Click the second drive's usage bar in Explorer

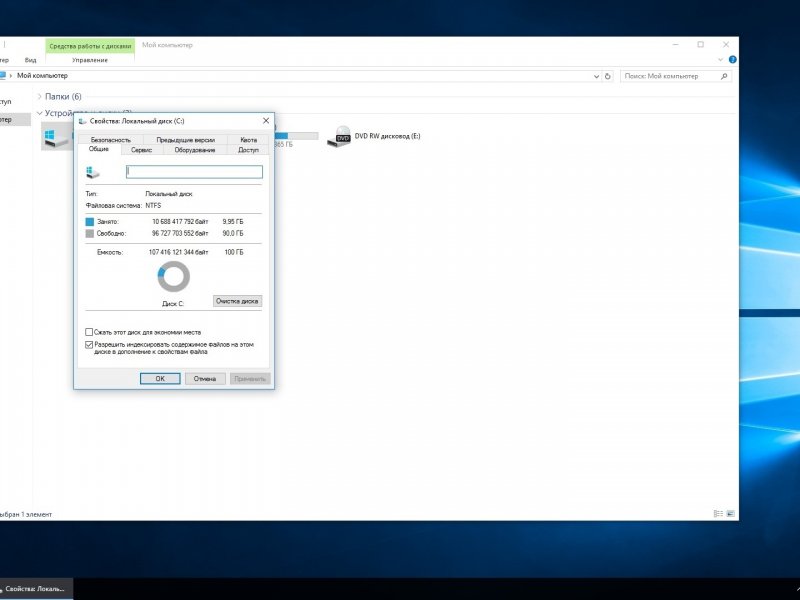(x=296, y=136)
